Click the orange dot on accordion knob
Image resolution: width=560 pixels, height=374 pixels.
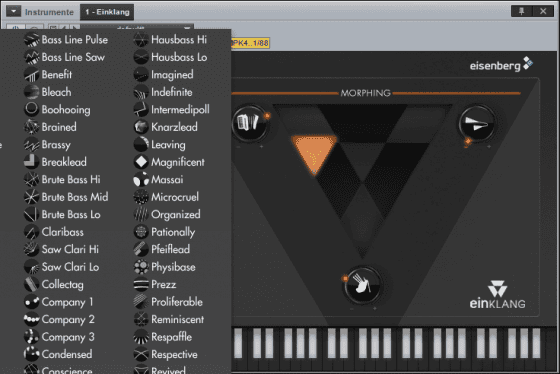click(x=267, y=116)
